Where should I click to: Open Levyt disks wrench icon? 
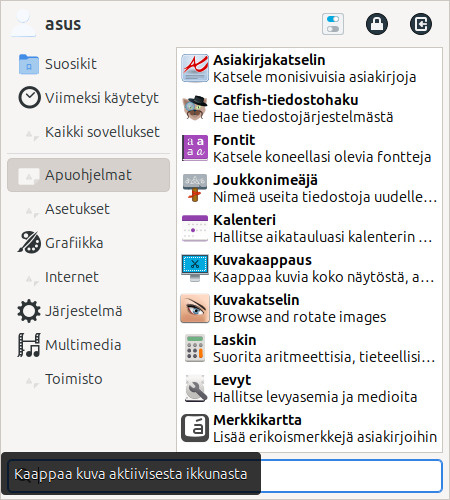195,388
